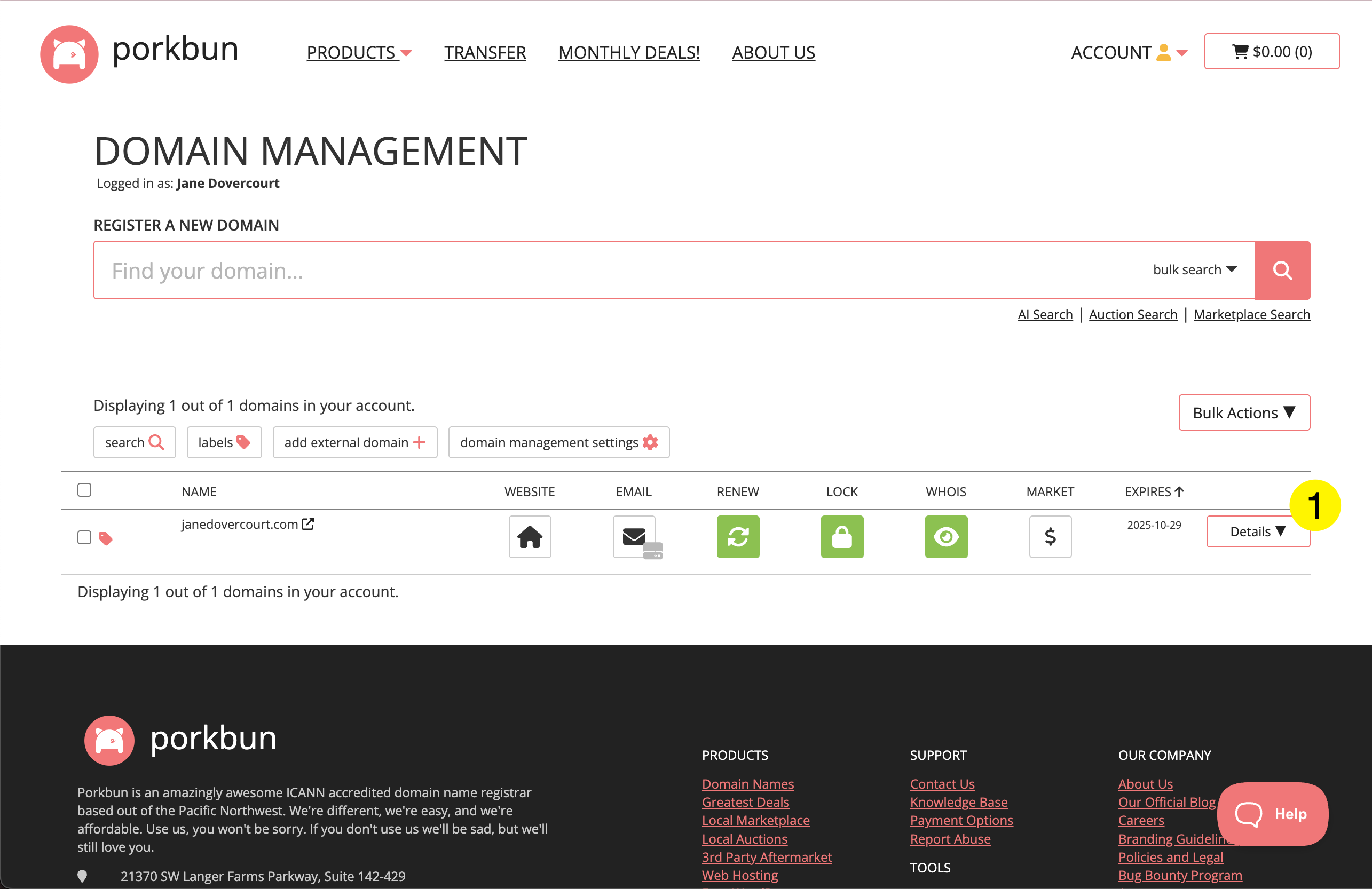Click the red label tag for janedovercourt.com
The image size is (1372, 889).
(x=106, y=539)
